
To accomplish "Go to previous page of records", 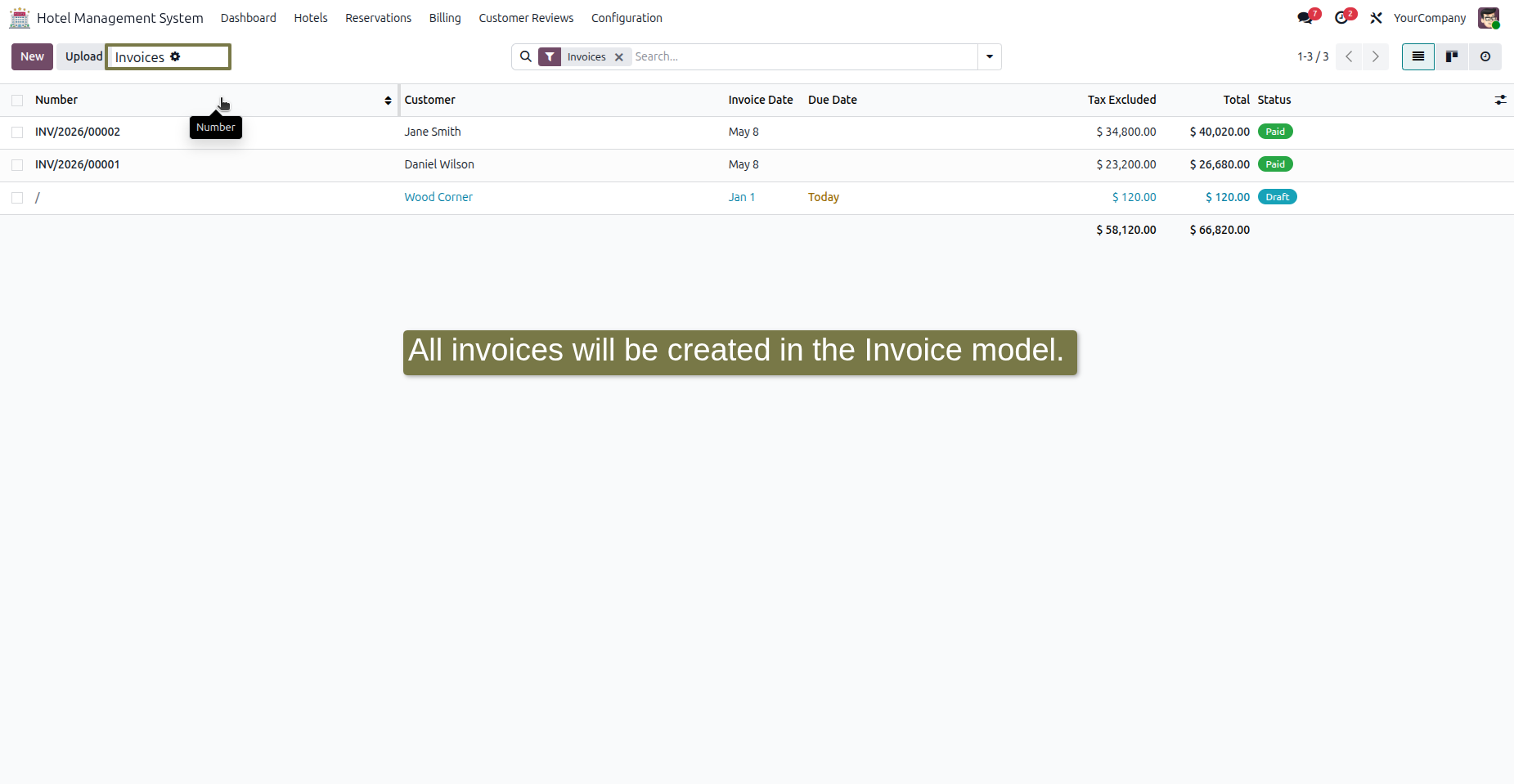I will pyautogui.click(x=1349, y=56).
